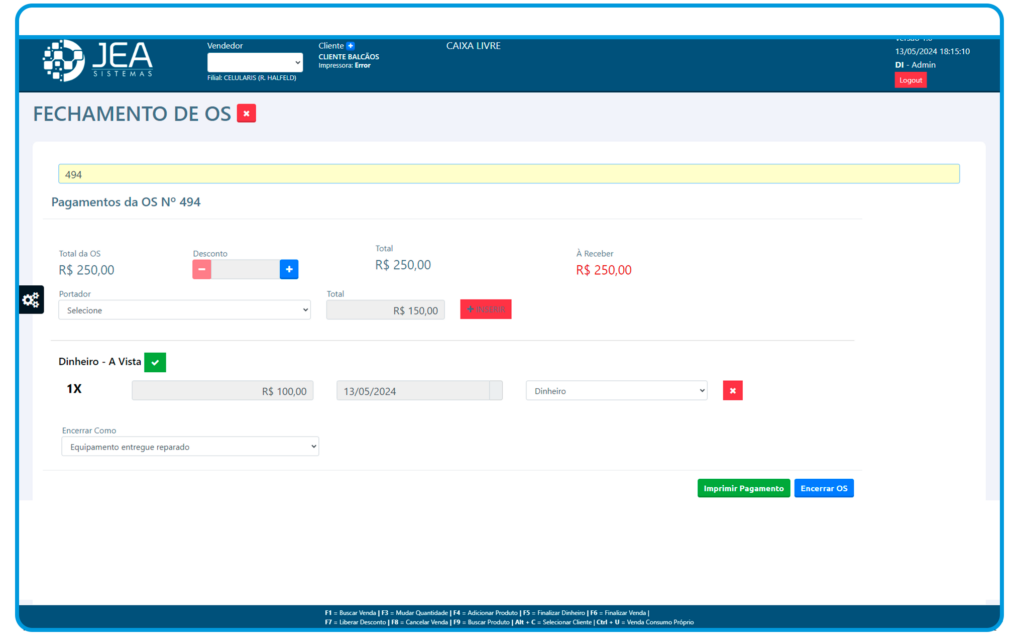Image resolution: width=1024 pixels, height=643 pixels.
Task: Increase discount with blue plus button
Action: pos(289,269)
